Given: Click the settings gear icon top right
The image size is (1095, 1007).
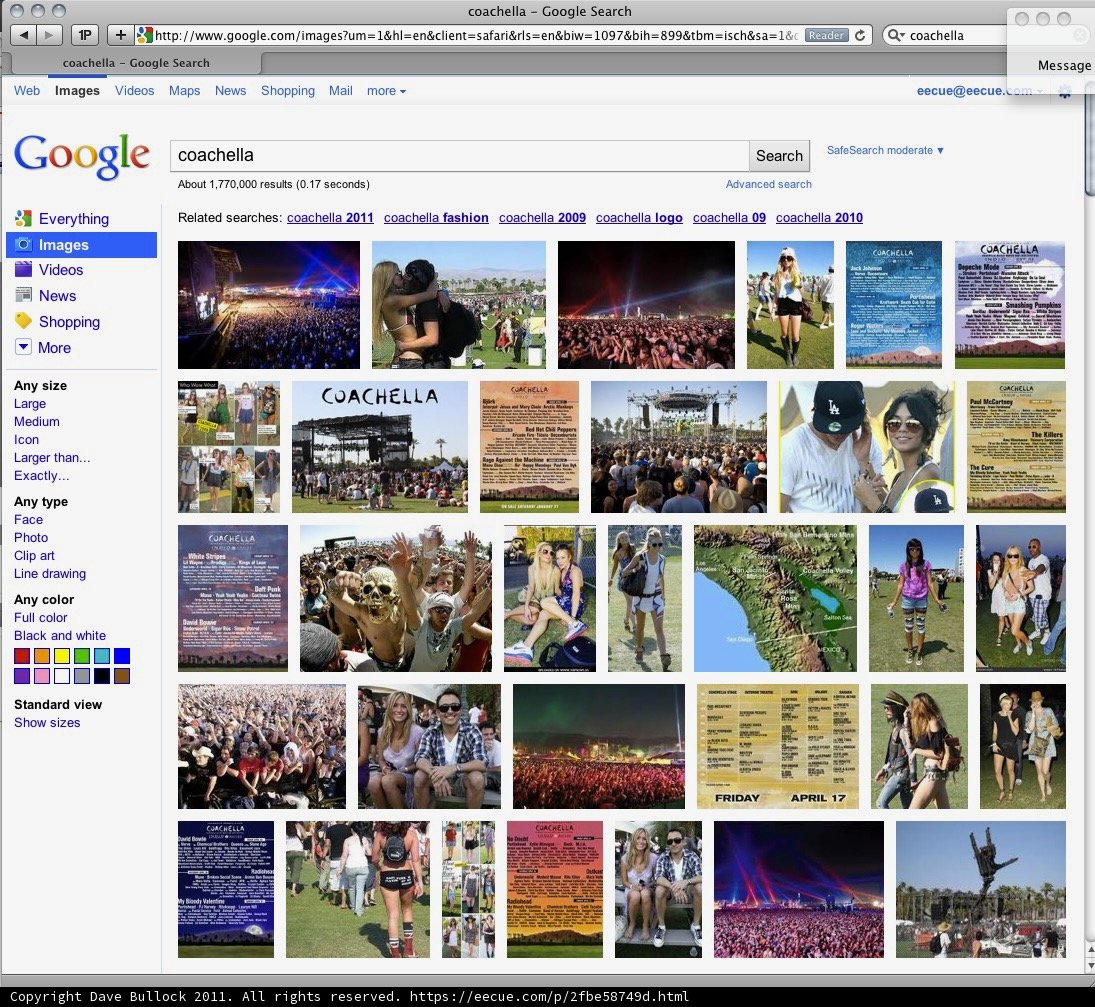Looking at the screenshot, I should (1064, 91).
